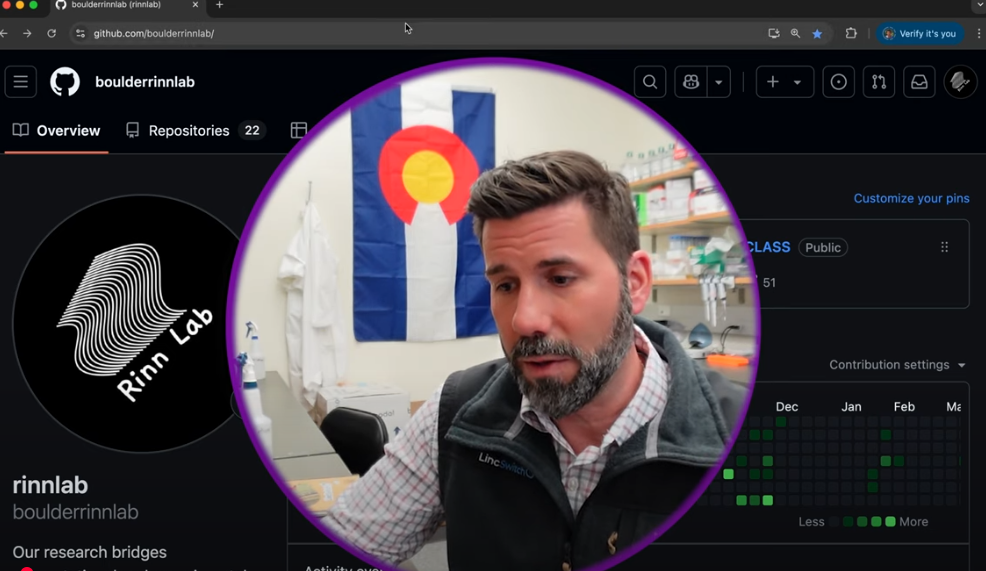Viewport: 986px width, 571px height.
Task: Click the zoom magnifier icon in address bar
Action: pos(795,33)
